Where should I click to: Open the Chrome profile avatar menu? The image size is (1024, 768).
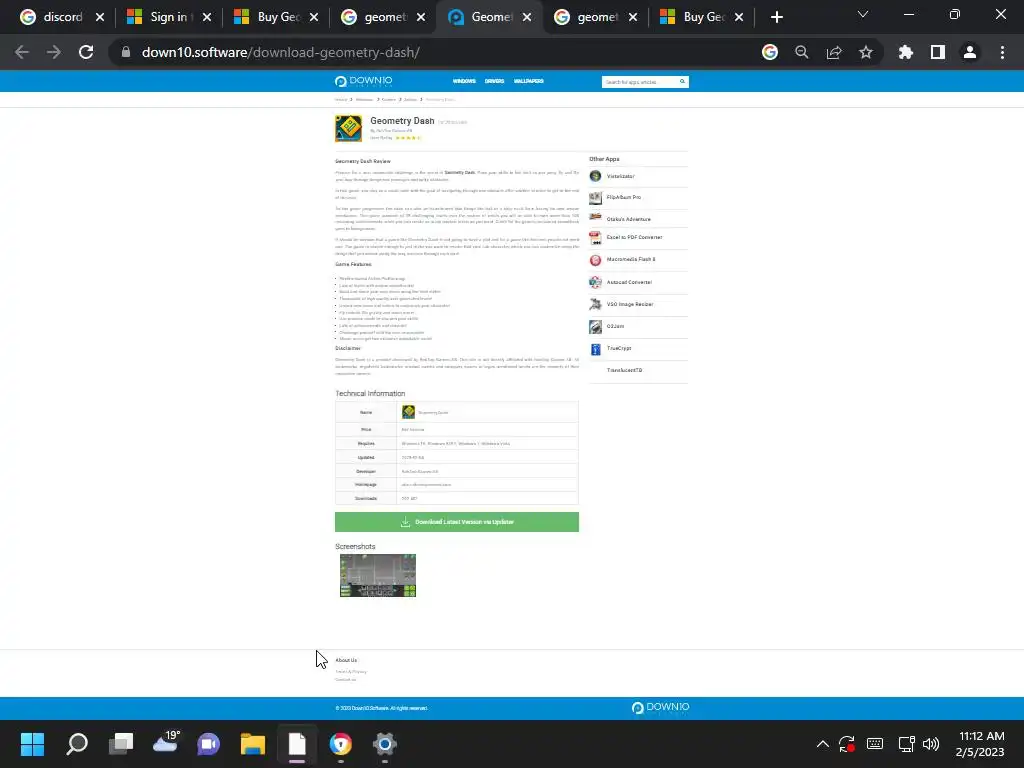click(970, 52)
